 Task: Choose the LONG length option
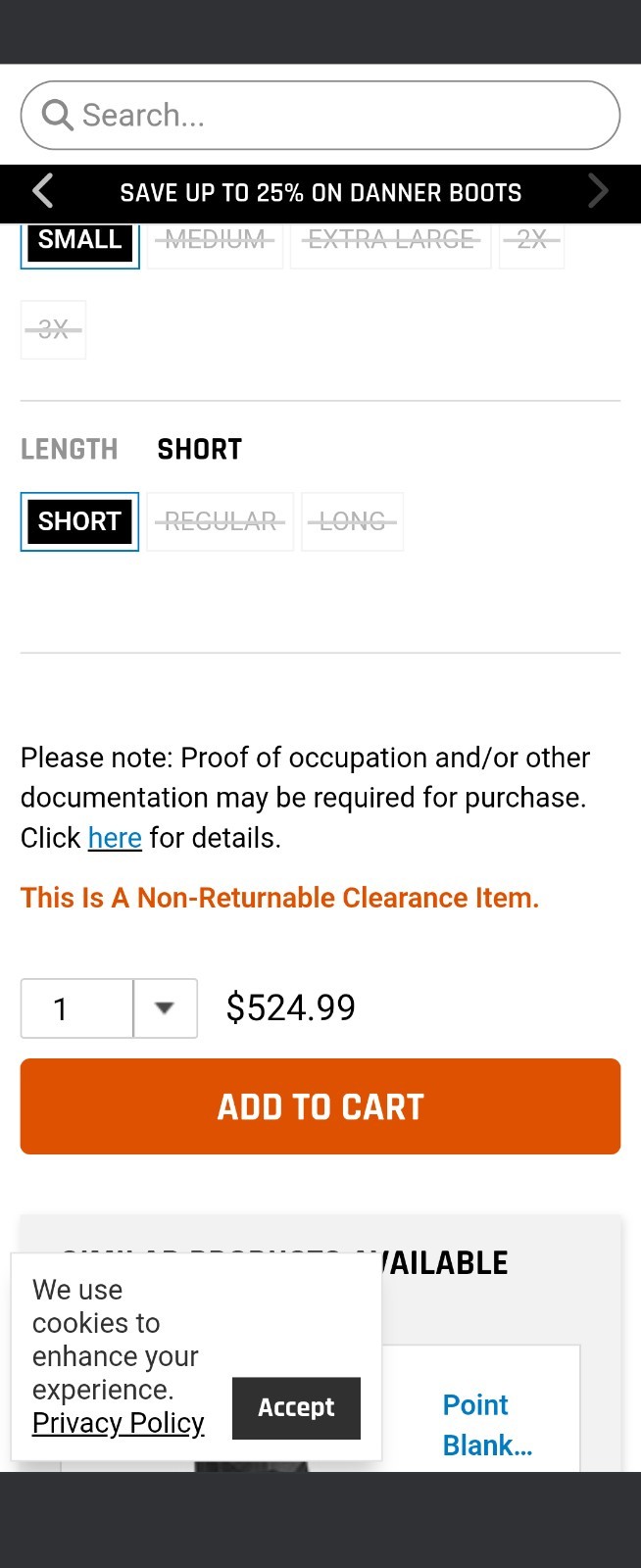click(352, 521)
